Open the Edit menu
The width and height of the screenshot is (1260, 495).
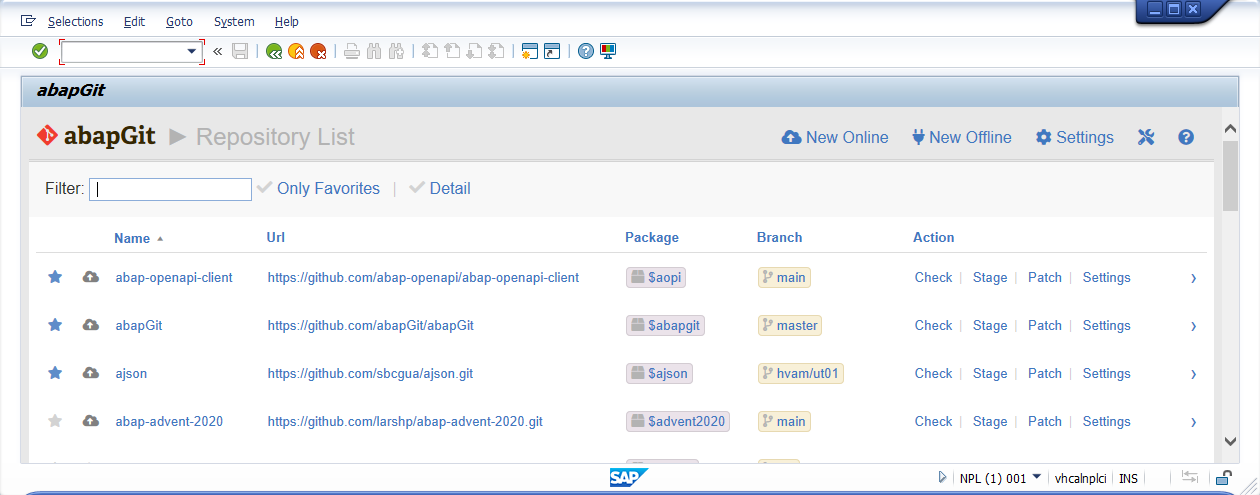(134, 21)
